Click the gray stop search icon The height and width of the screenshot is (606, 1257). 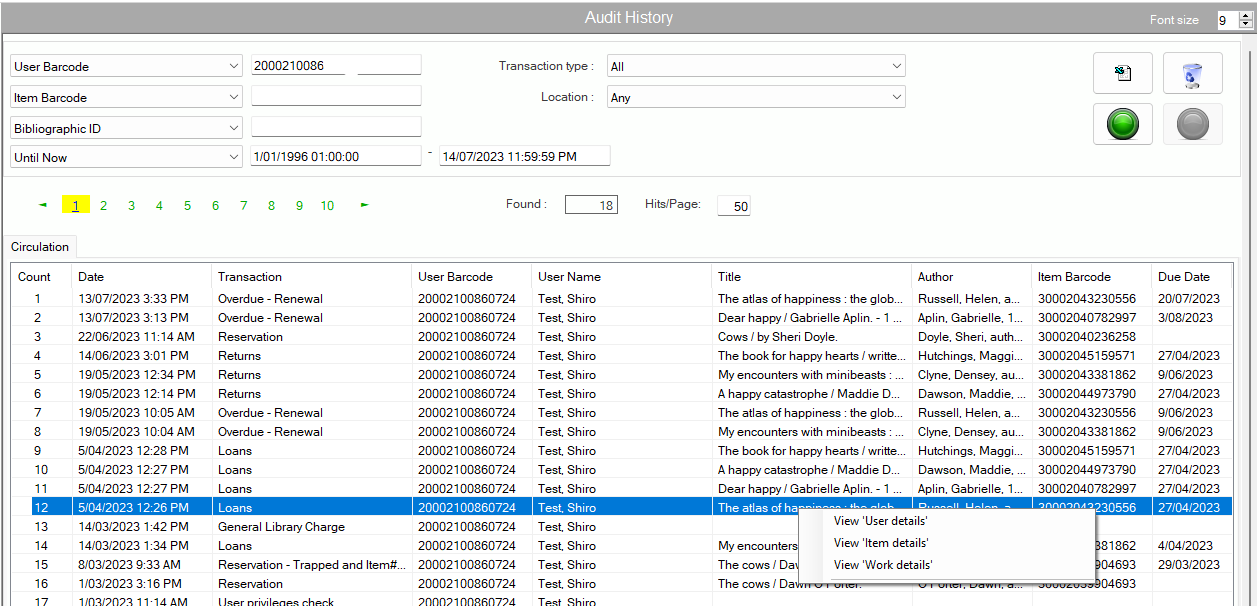[x=1192, y=124]
